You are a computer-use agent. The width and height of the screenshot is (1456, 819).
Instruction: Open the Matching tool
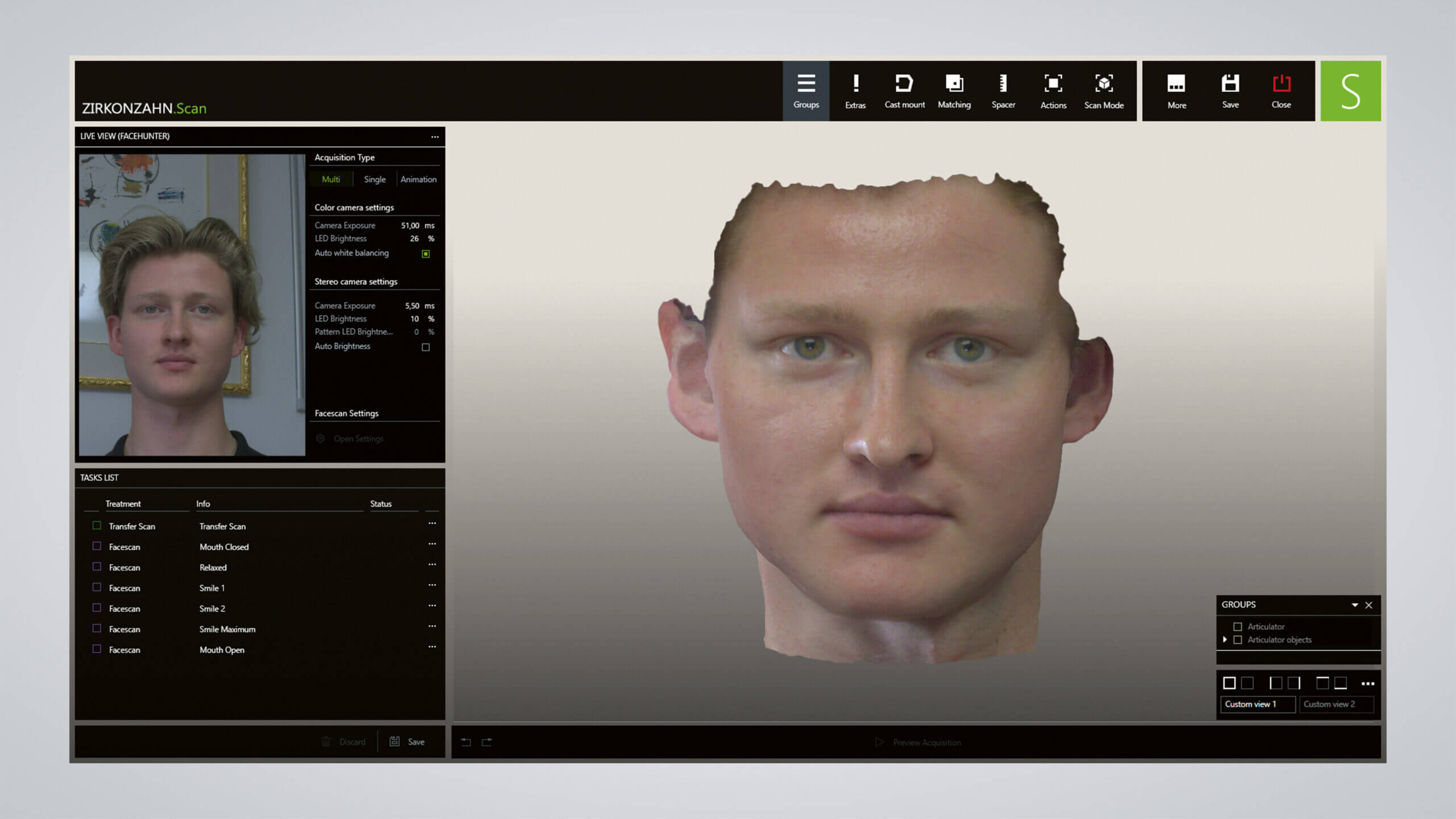tap(954, 91)
